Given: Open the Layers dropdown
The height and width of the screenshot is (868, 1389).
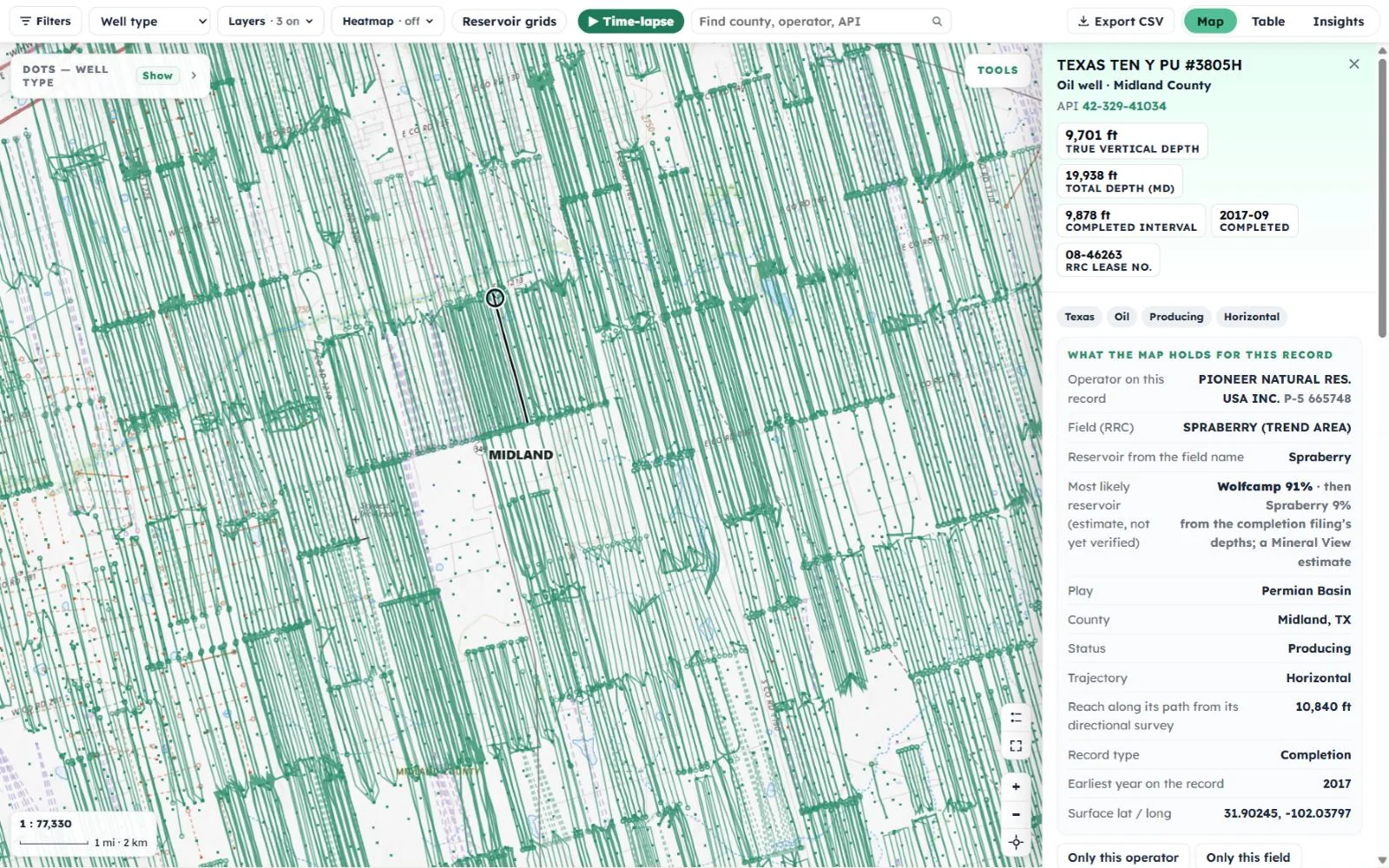Looking at the screenshot, I should [270, 21].
